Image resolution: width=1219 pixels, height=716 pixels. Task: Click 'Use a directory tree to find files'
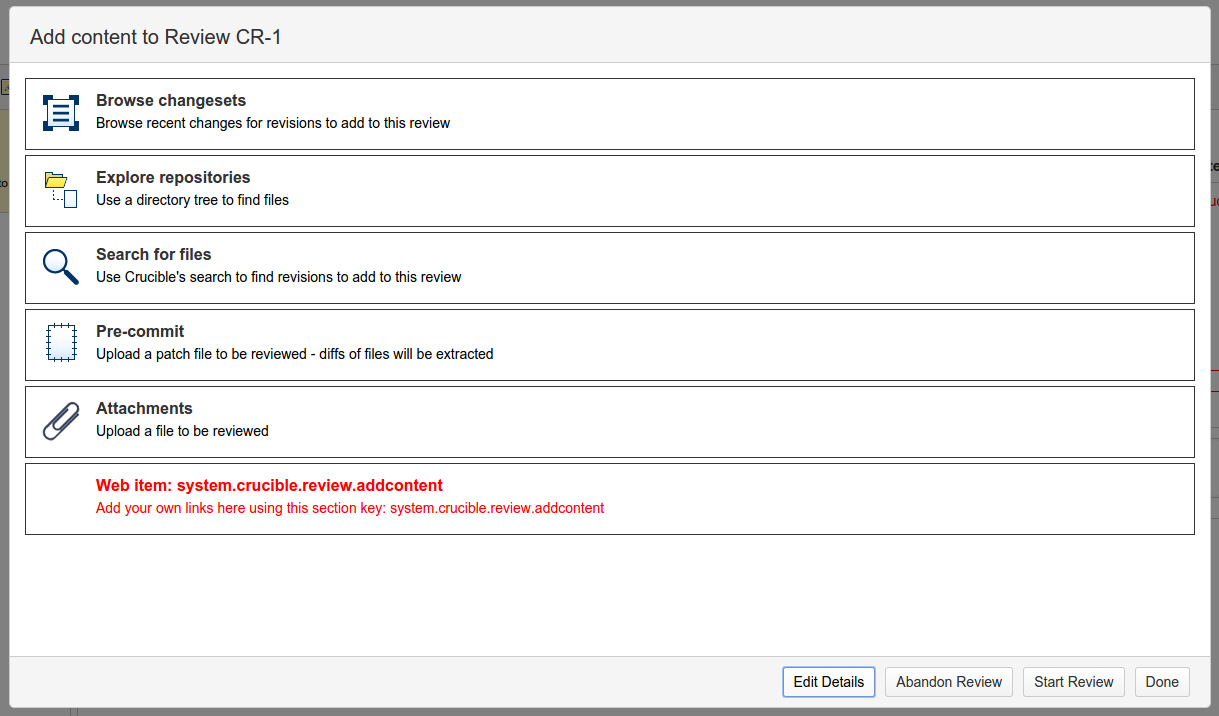[192, 200]
